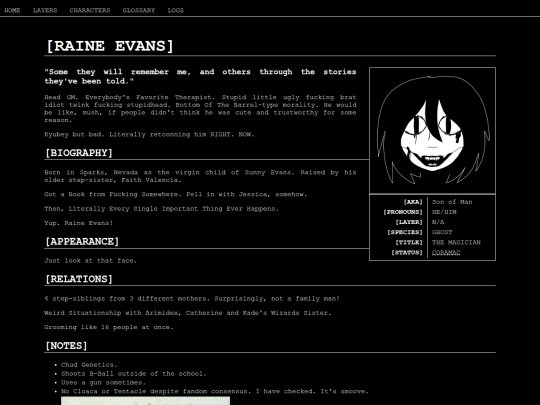Click the image below the notes list
Screen dimensions: 540x405
pos(145,401)
